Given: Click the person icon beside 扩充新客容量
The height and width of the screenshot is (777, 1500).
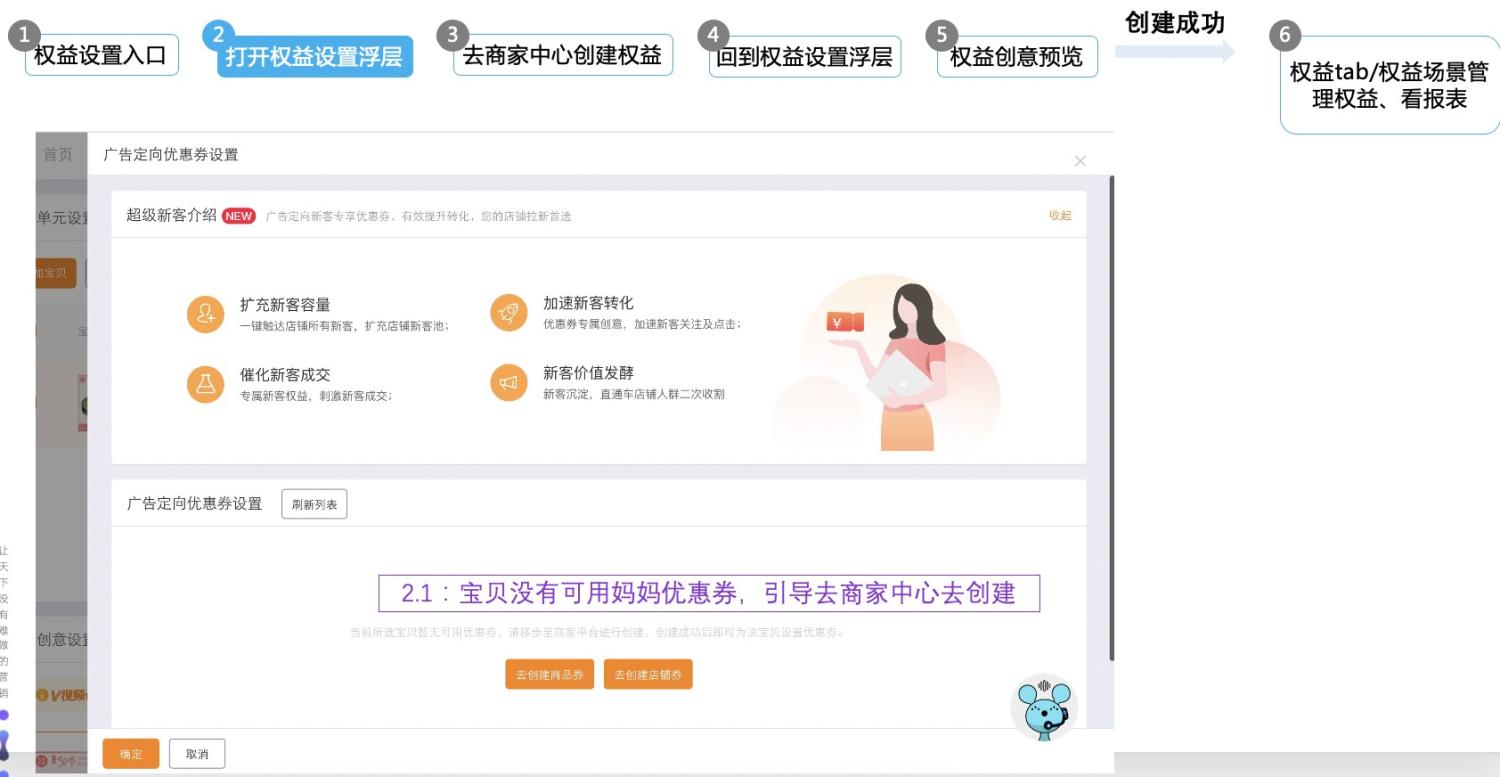Looking at the screenshot, I should [205, 312].
